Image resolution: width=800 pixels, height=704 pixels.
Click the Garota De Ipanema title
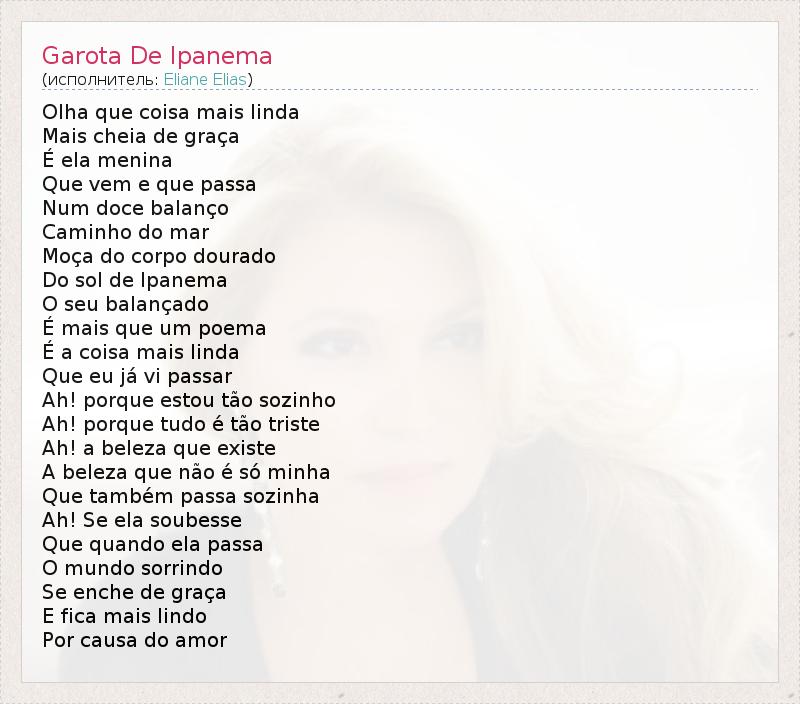157,56
